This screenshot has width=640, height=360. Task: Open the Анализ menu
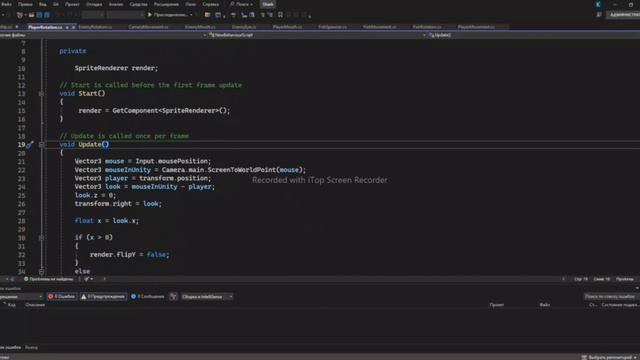[116, 4]
